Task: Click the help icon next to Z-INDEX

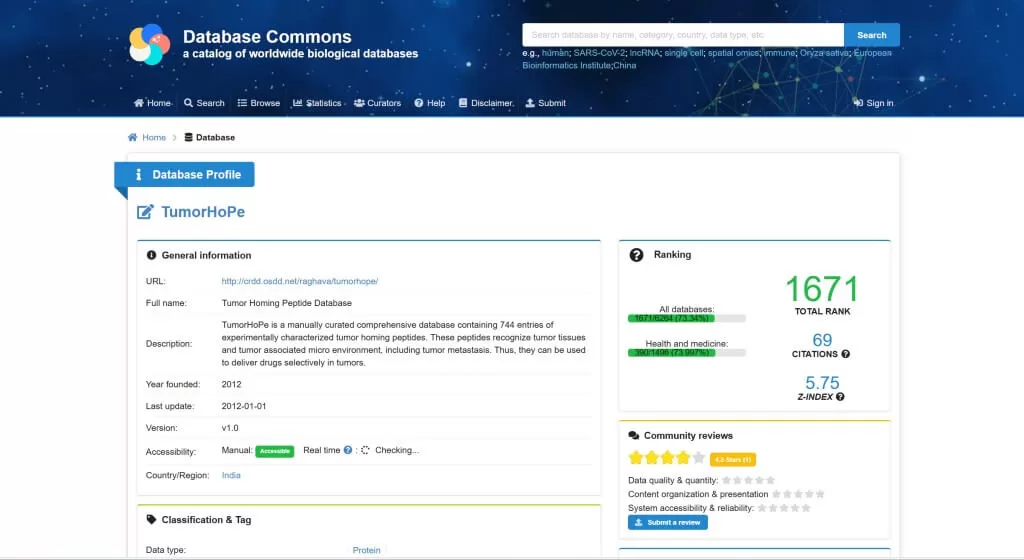Action: [x=840, y=397]
